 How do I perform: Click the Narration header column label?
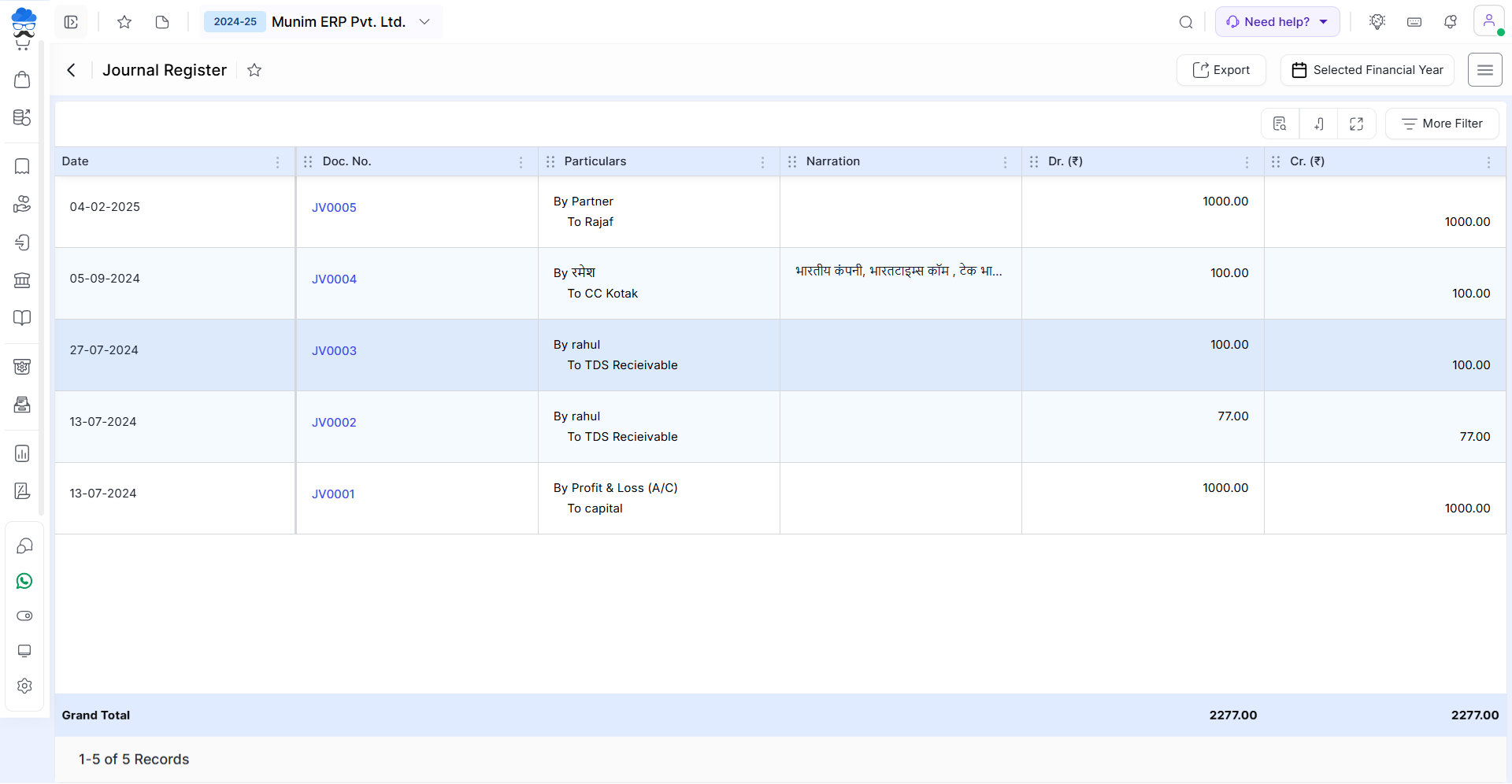(x=832, y=161)
